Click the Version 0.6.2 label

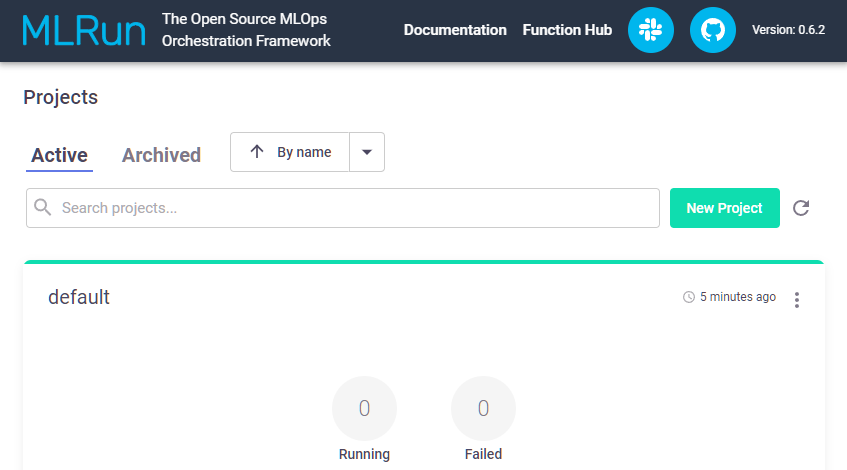click(x=788, y=30)
